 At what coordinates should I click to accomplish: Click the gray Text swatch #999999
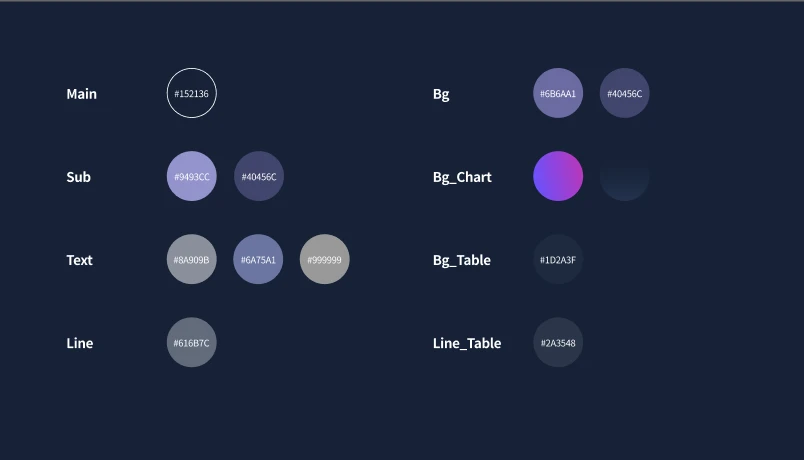(x=325, y=259)
